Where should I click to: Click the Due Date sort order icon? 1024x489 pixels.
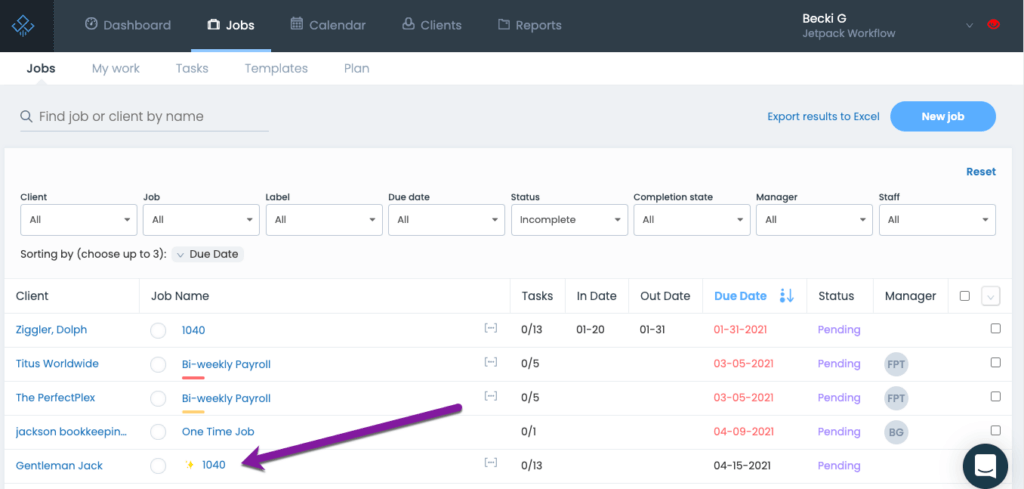point(786,296)
